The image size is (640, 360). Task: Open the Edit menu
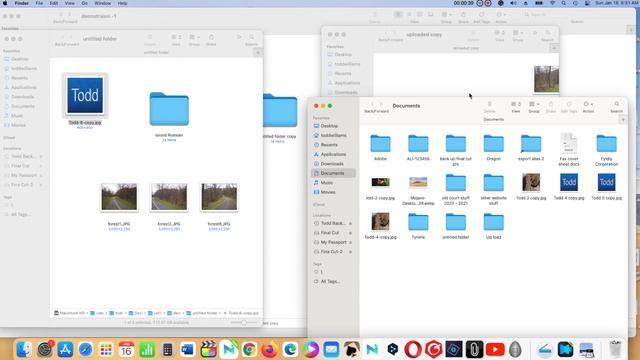coord(53,3)
